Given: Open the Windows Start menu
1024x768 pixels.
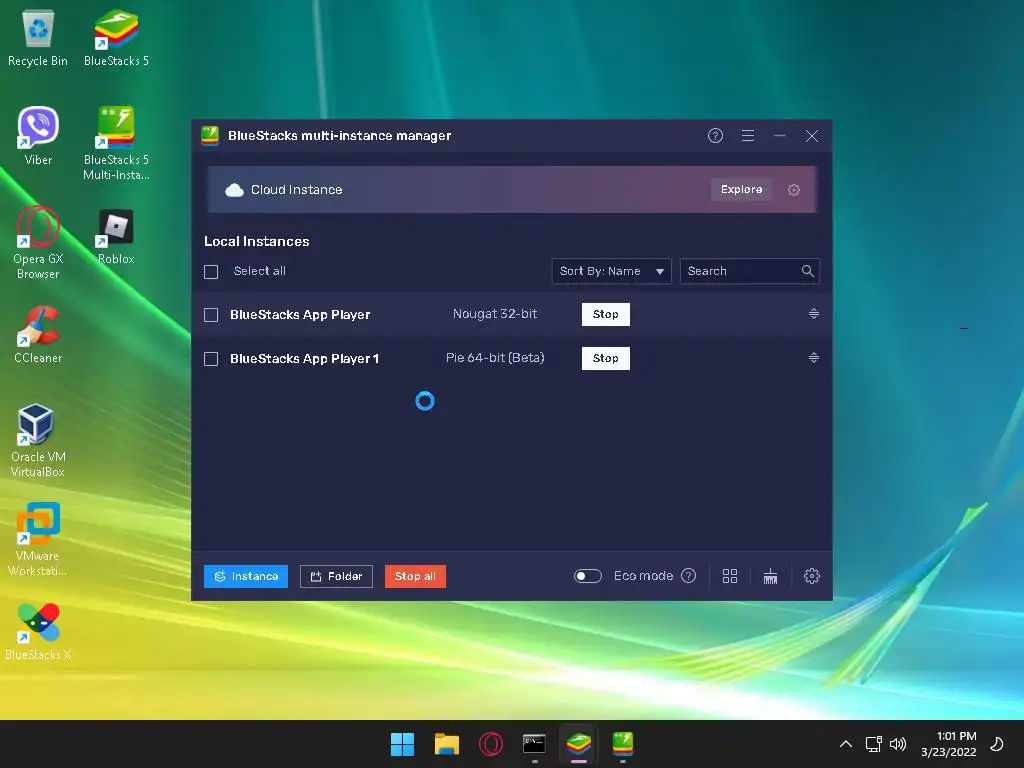Looking at the screenshot, I should [x=402, y=744].
